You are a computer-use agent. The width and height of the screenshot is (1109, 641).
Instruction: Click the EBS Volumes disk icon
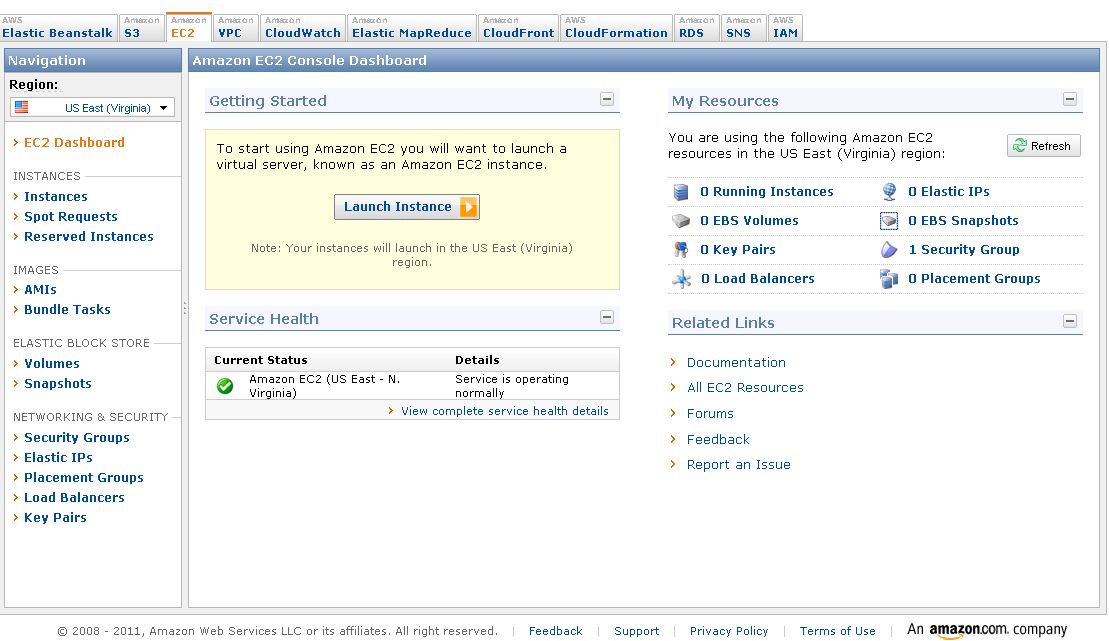coord(681,221)
